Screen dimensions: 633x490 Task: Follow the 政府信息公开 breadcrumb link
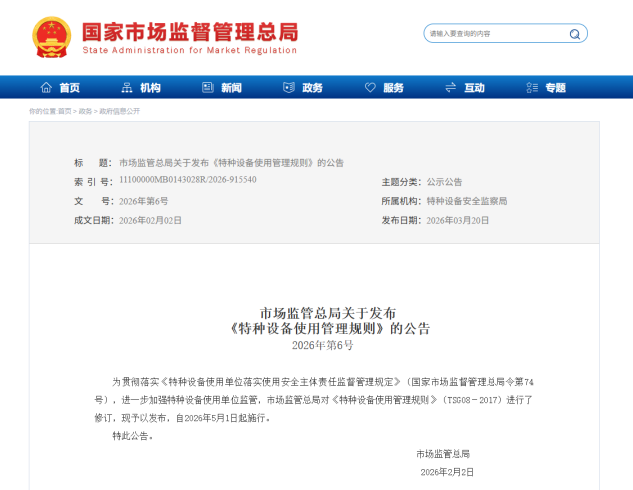coord(119,111)
